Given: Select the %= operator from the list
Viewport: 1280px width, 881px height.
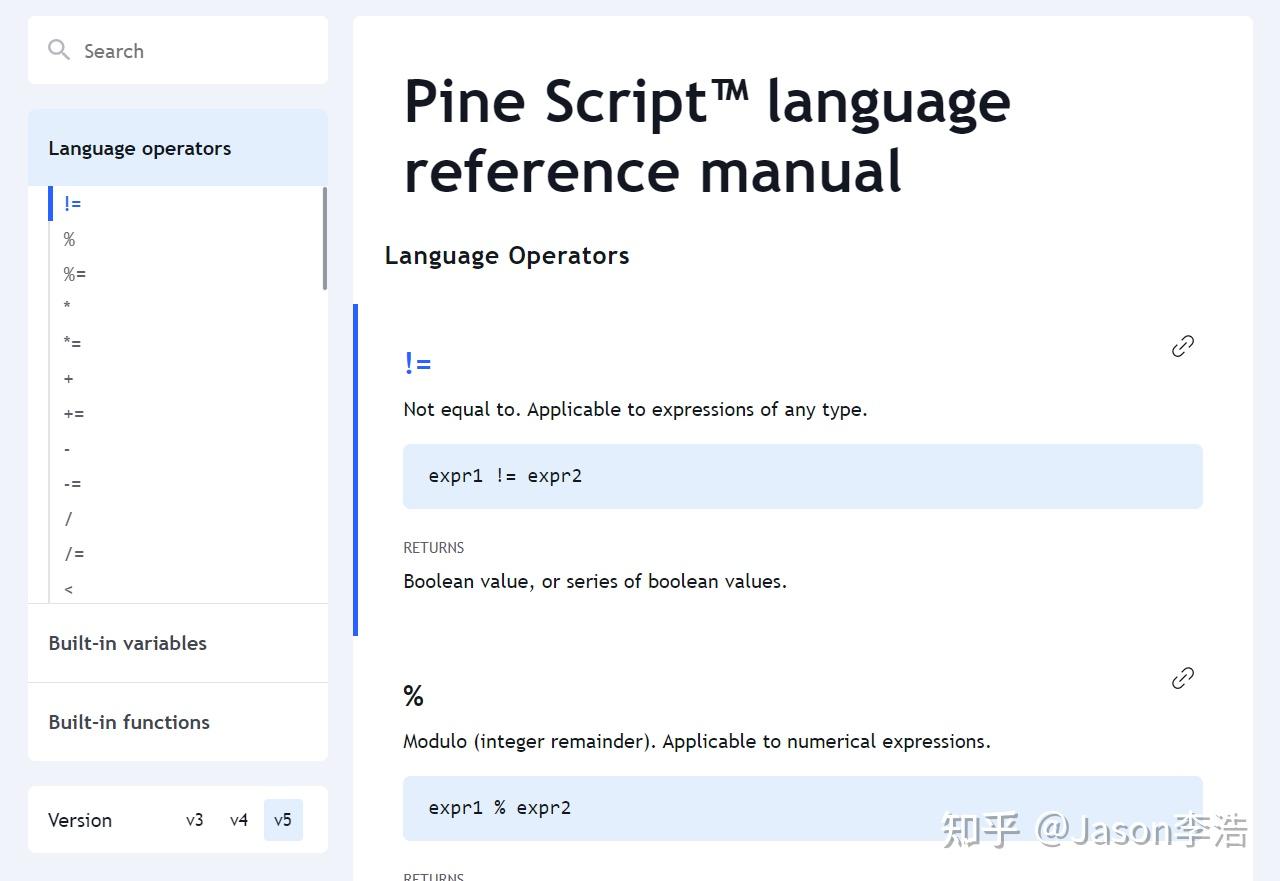Looking at the screenshot, I should (x=73, y=273).
